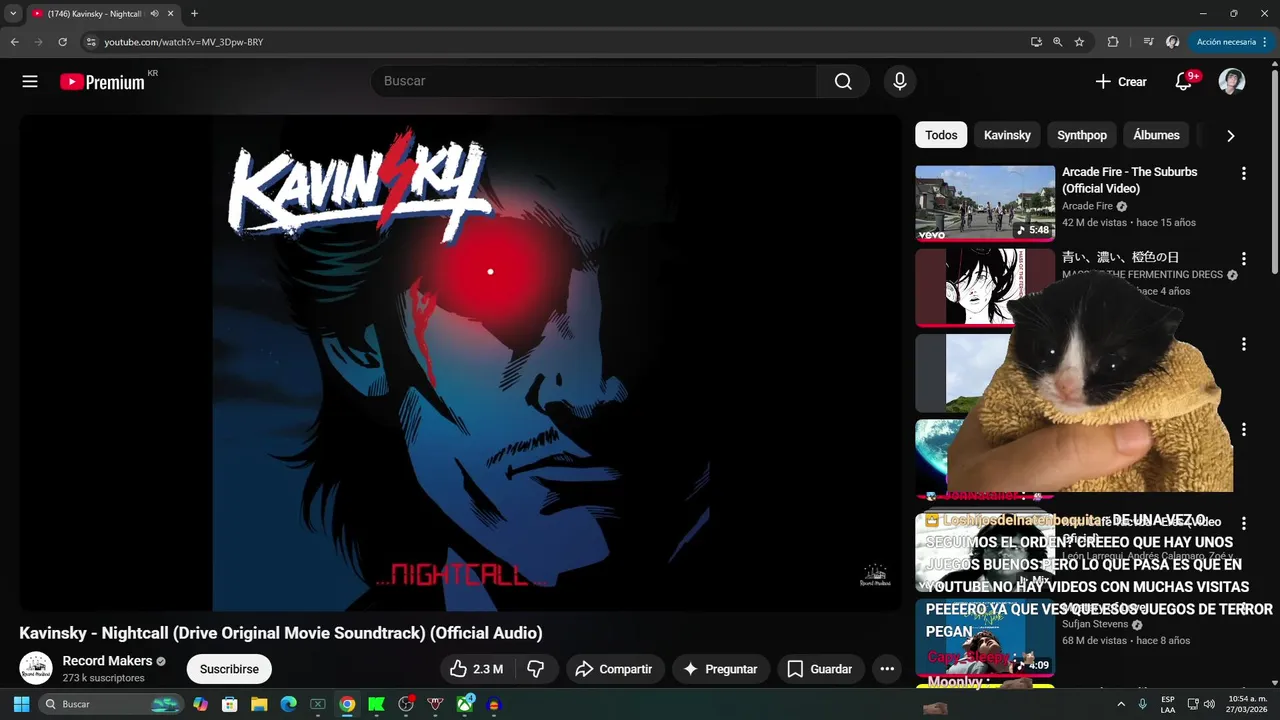Click Compartir to share video
Image resolution: width=1280 pixels, height=720 pixels.
[614, 669]
